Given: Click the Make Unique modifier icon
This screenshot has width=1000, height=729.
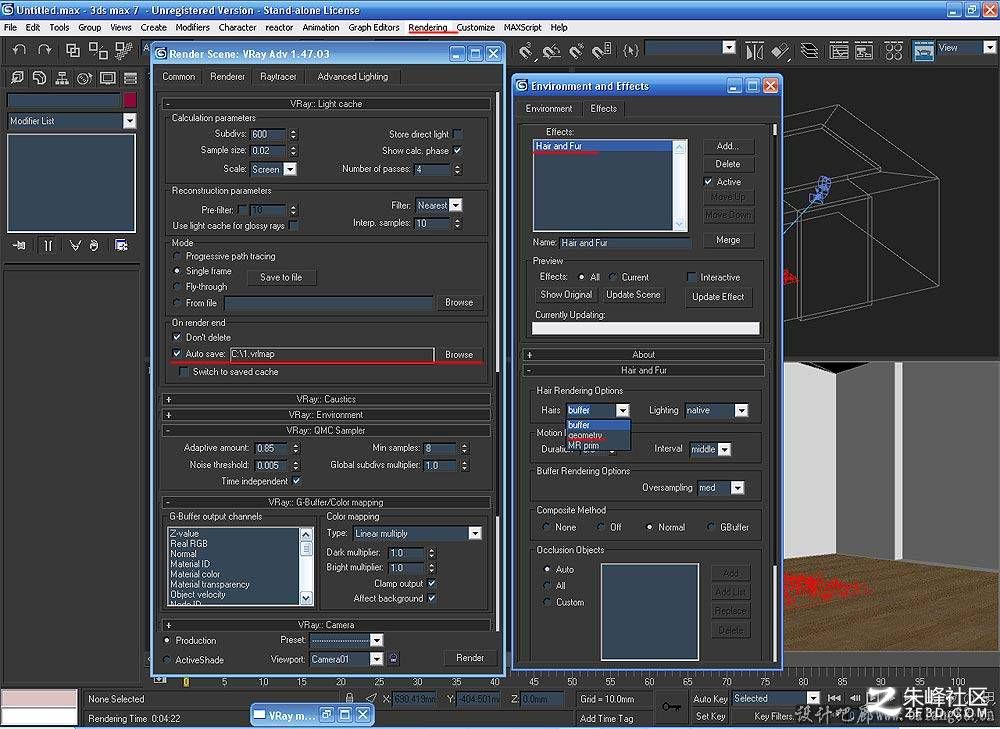Looking at the screenshot, I should click(x=75, y=245).
